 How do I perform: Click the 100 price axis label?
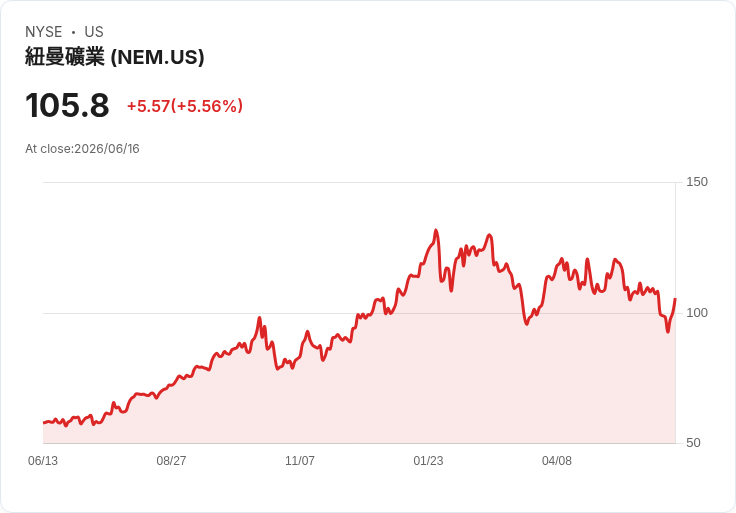point(697,313)
